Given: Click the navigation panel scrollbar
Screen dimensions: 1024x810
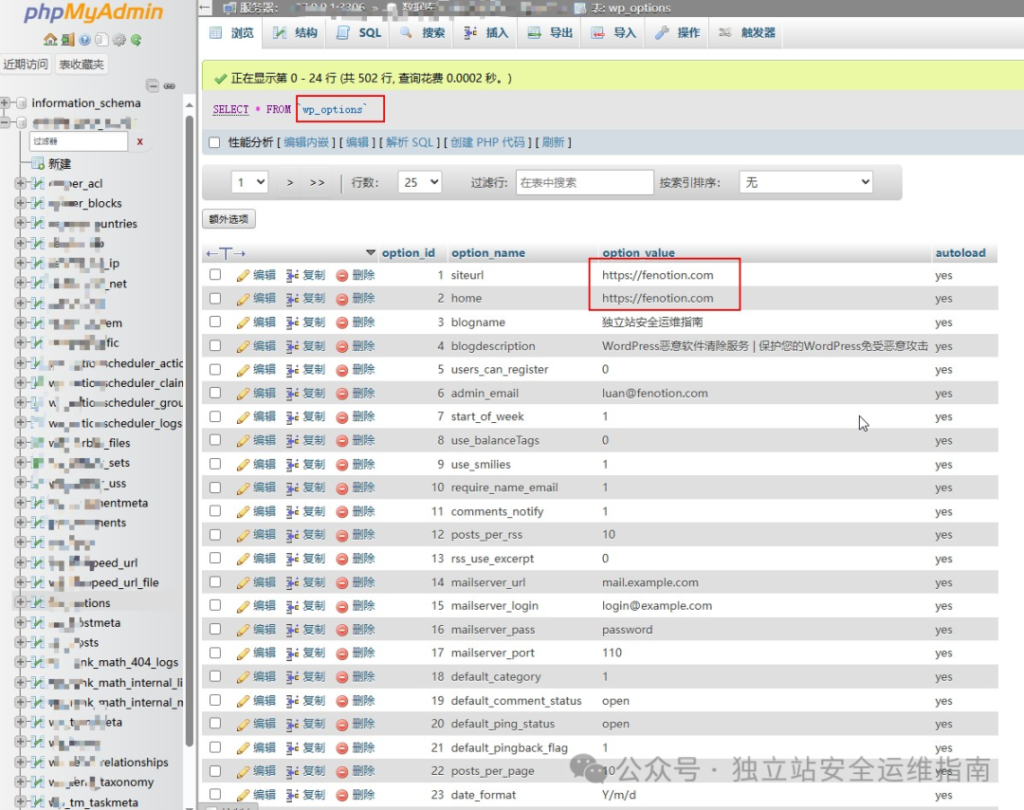Looking at the screenshot, I should 189,431.
